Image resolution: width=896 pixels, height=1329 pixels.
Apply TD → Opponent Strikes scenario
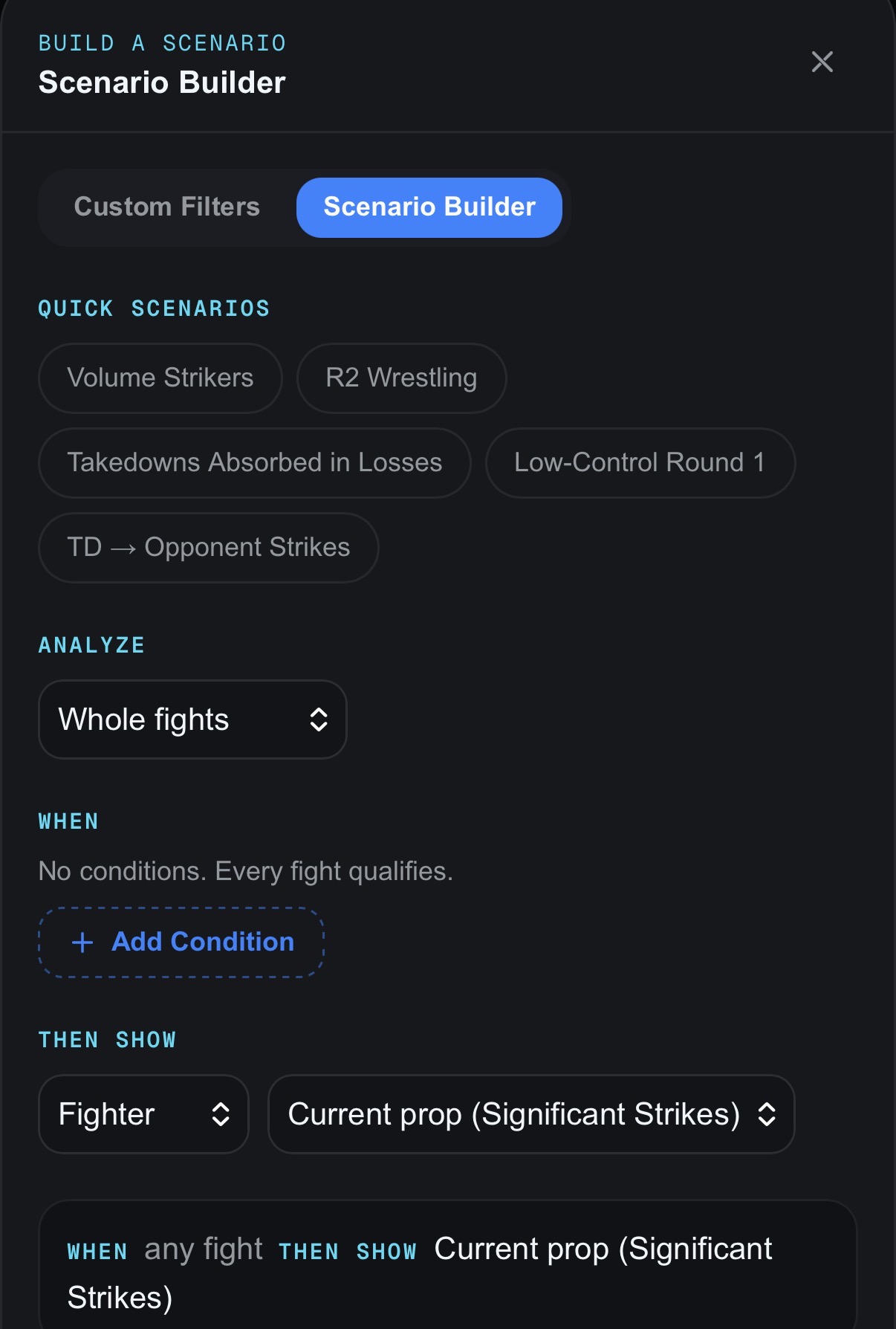(209, 548)
